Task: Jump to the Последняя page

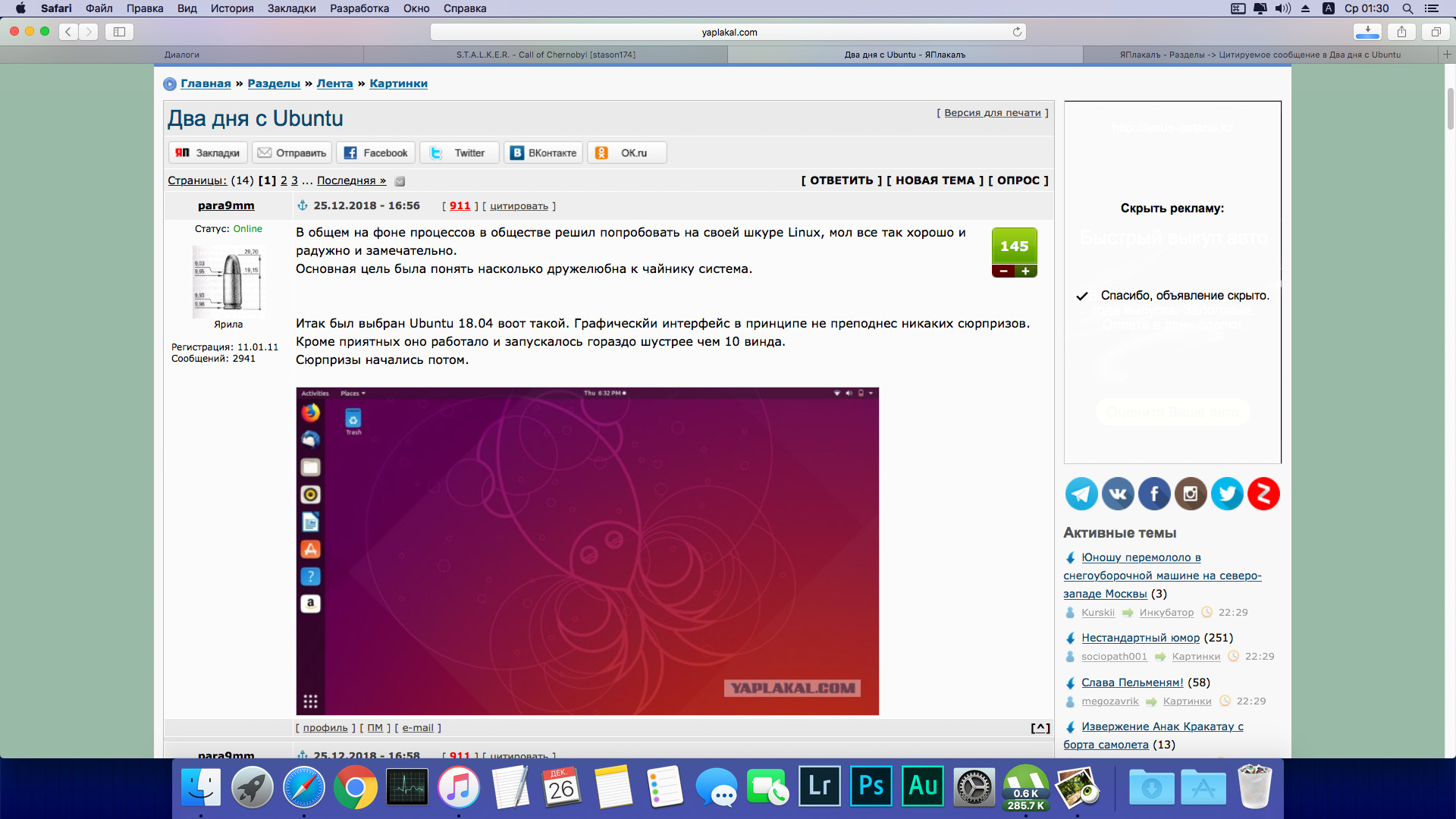Action: 351,180
